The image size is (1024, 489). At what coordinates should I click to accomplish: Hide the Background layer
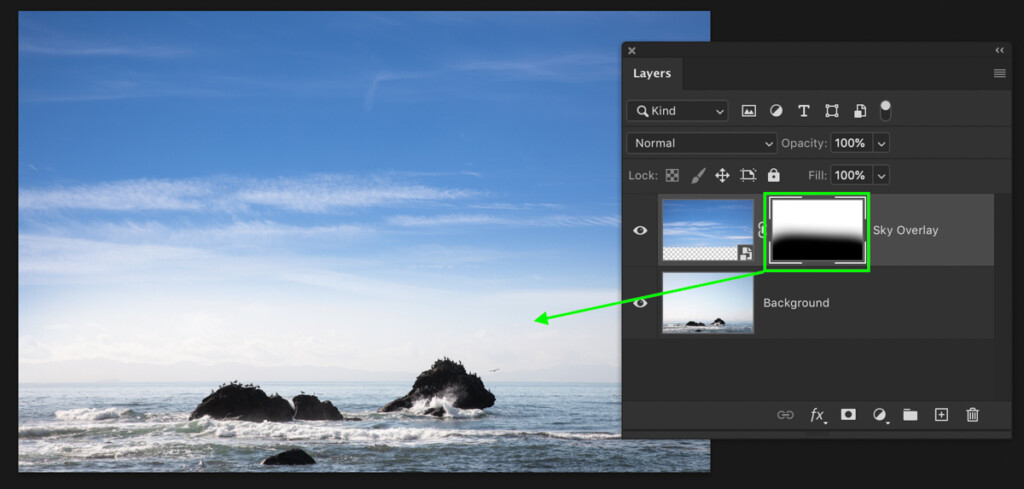[x=640, y=302]
